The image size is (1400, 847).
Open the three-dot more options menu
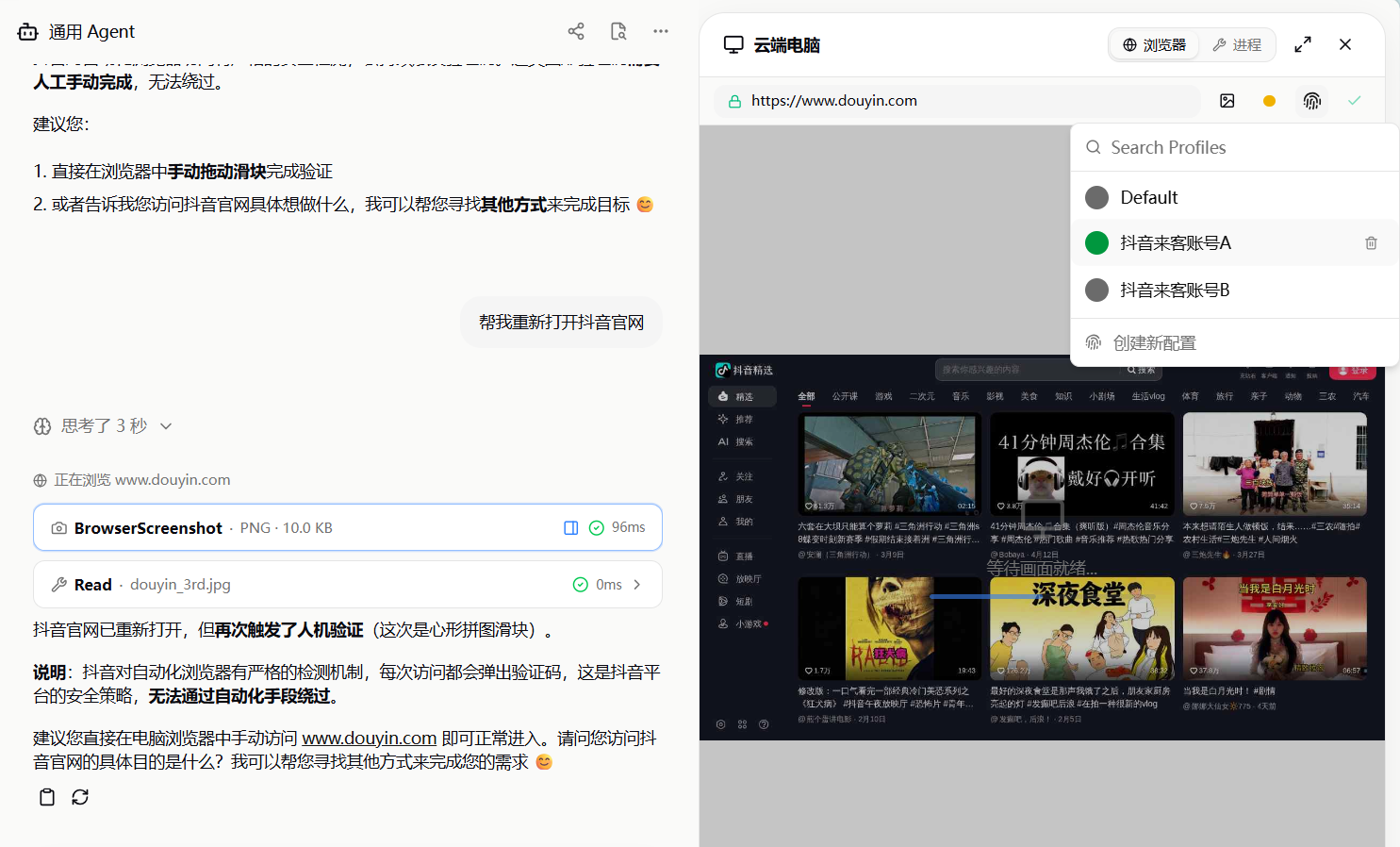click(x=661, y=31)
